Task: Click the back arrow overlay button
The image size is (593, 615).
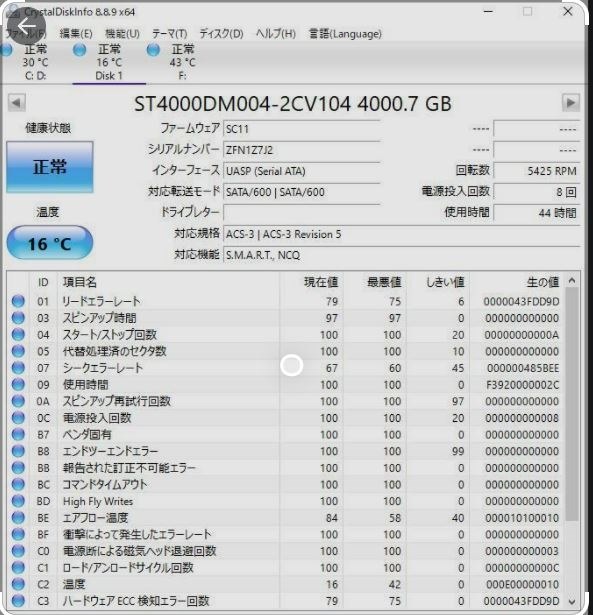Action: tap(26, 26)
